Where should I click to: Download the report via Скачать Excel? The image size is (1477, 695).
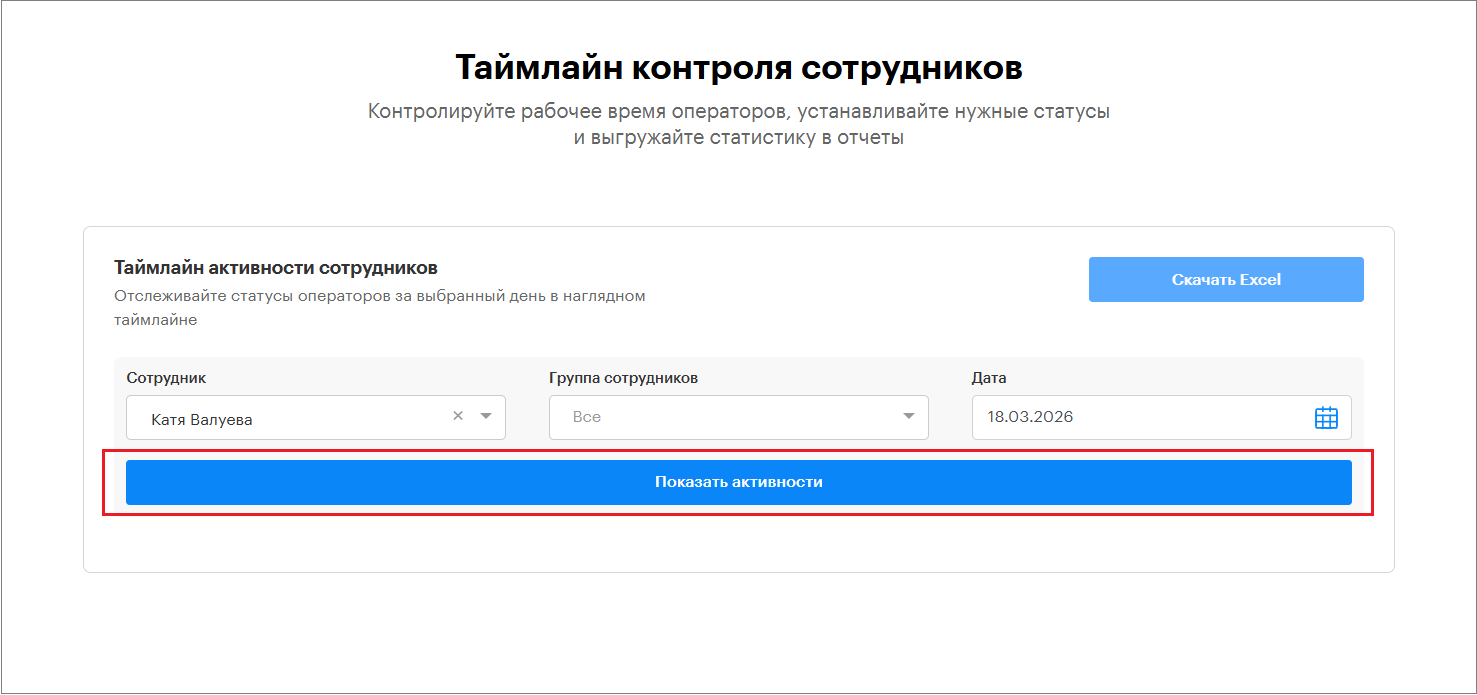(x=1225, y=280)
